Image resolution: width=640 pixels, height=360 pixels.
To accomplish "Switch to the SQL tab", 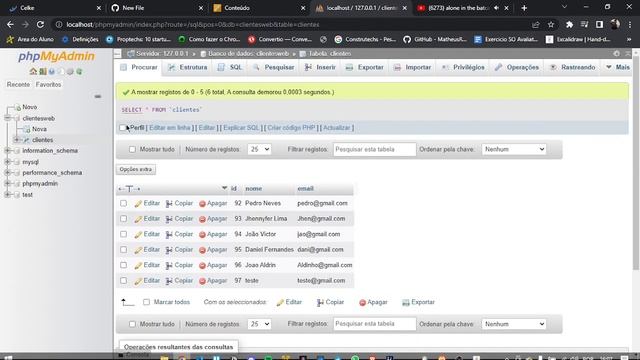I will (x=230, y=67).
